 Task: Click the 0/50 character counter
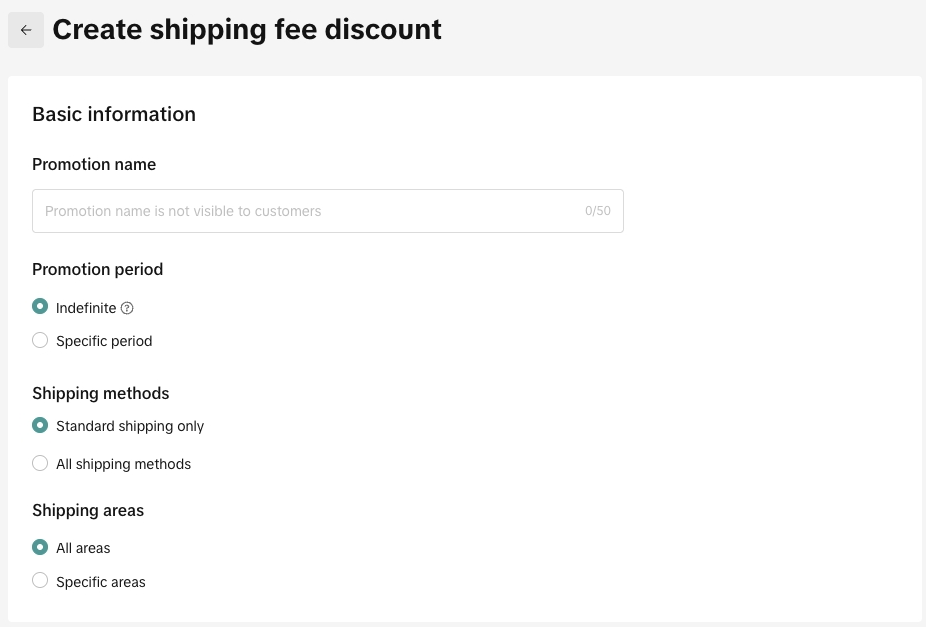(x=598, y=211)
